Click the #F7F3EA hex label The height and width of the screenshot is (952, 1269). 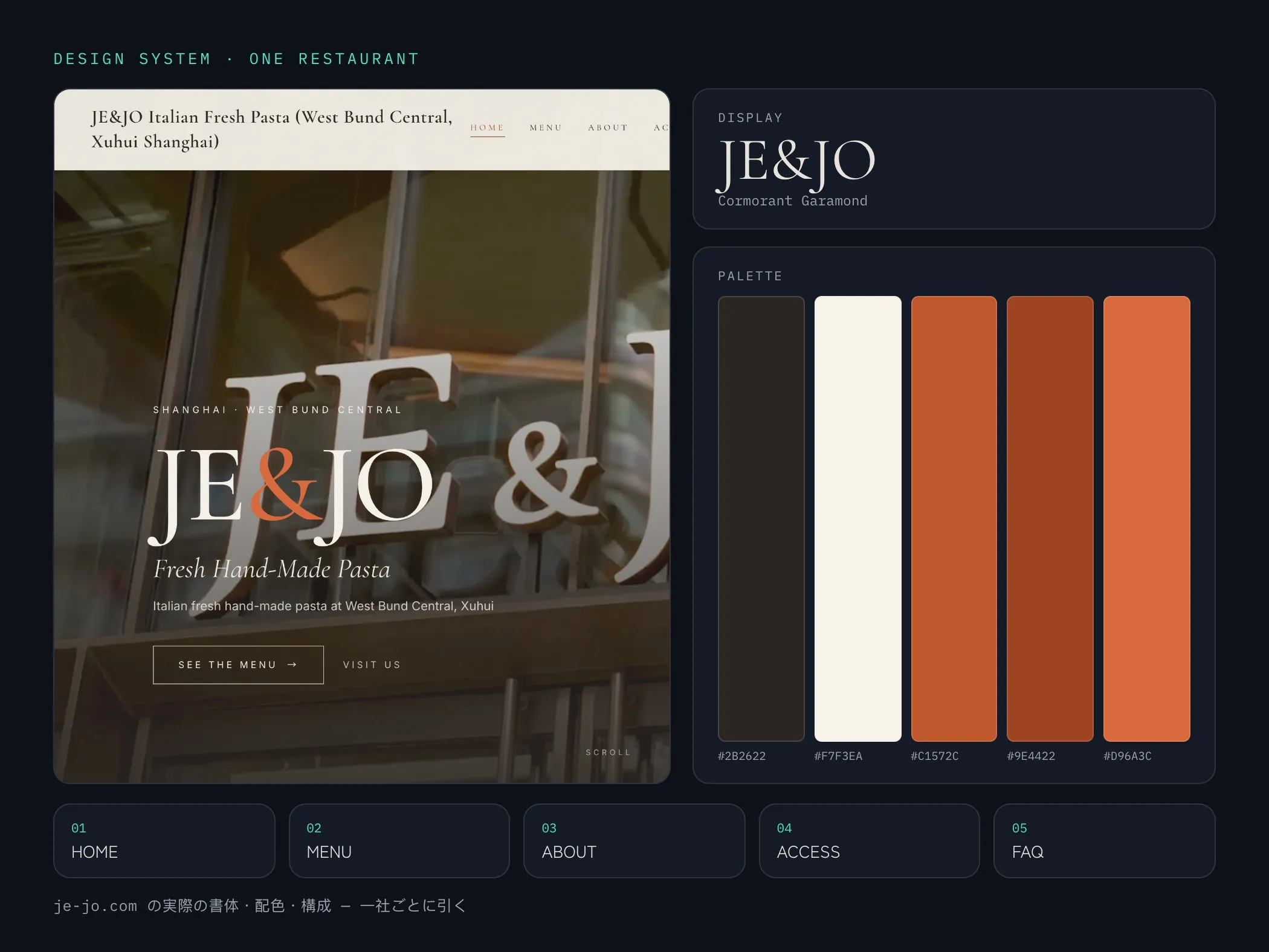pos(838,756)
